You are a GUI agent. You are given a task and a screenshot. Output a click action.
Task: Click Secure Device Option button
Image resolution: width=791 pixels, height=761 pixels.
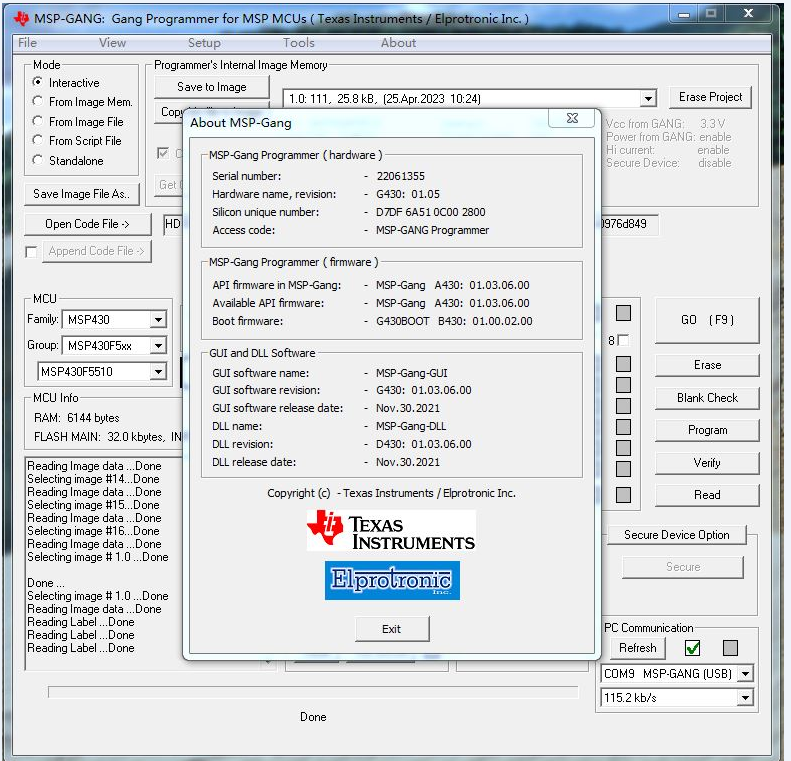(x=676, y=535)
